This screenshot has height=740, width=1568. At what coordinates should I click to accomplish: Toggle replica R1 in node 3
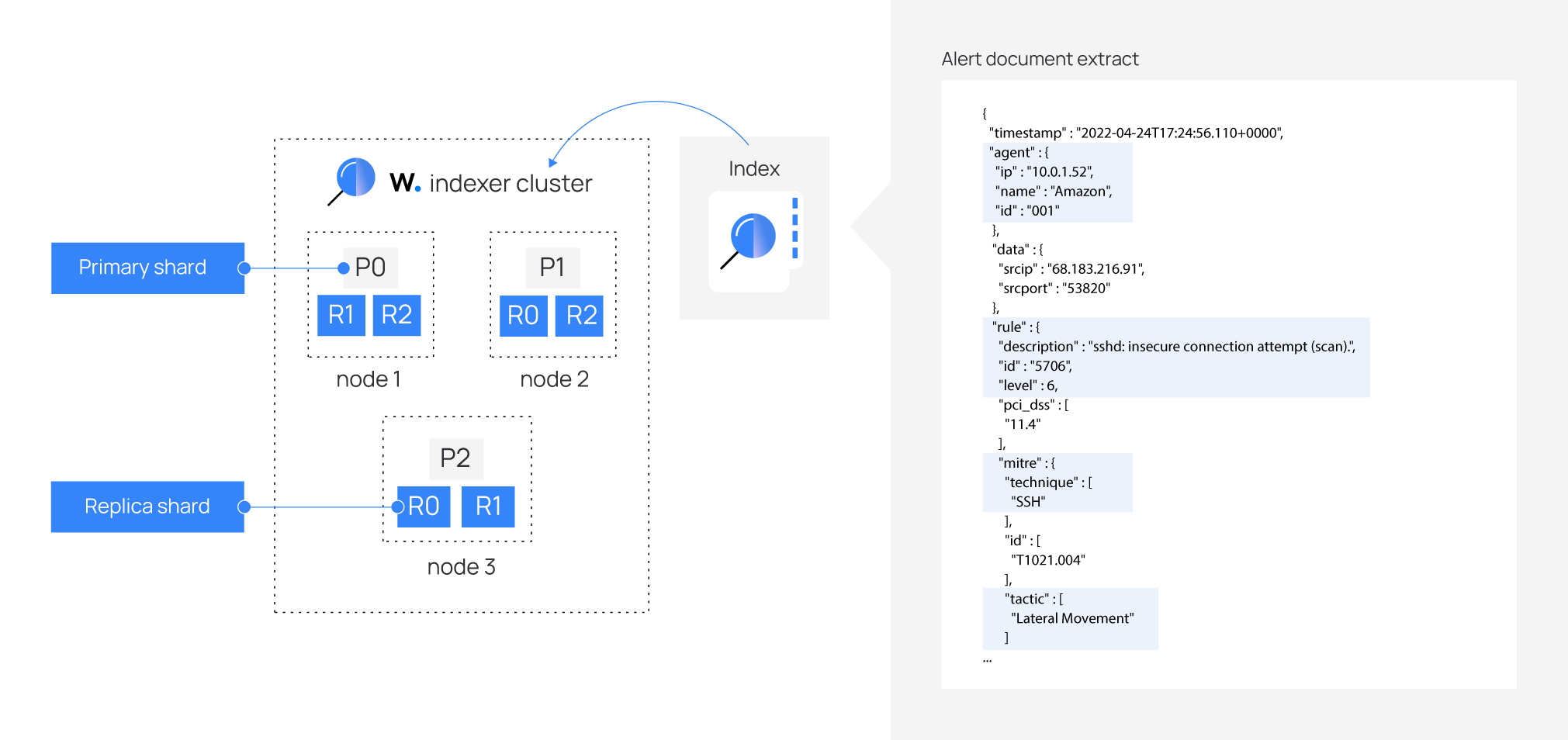point(488,506)
